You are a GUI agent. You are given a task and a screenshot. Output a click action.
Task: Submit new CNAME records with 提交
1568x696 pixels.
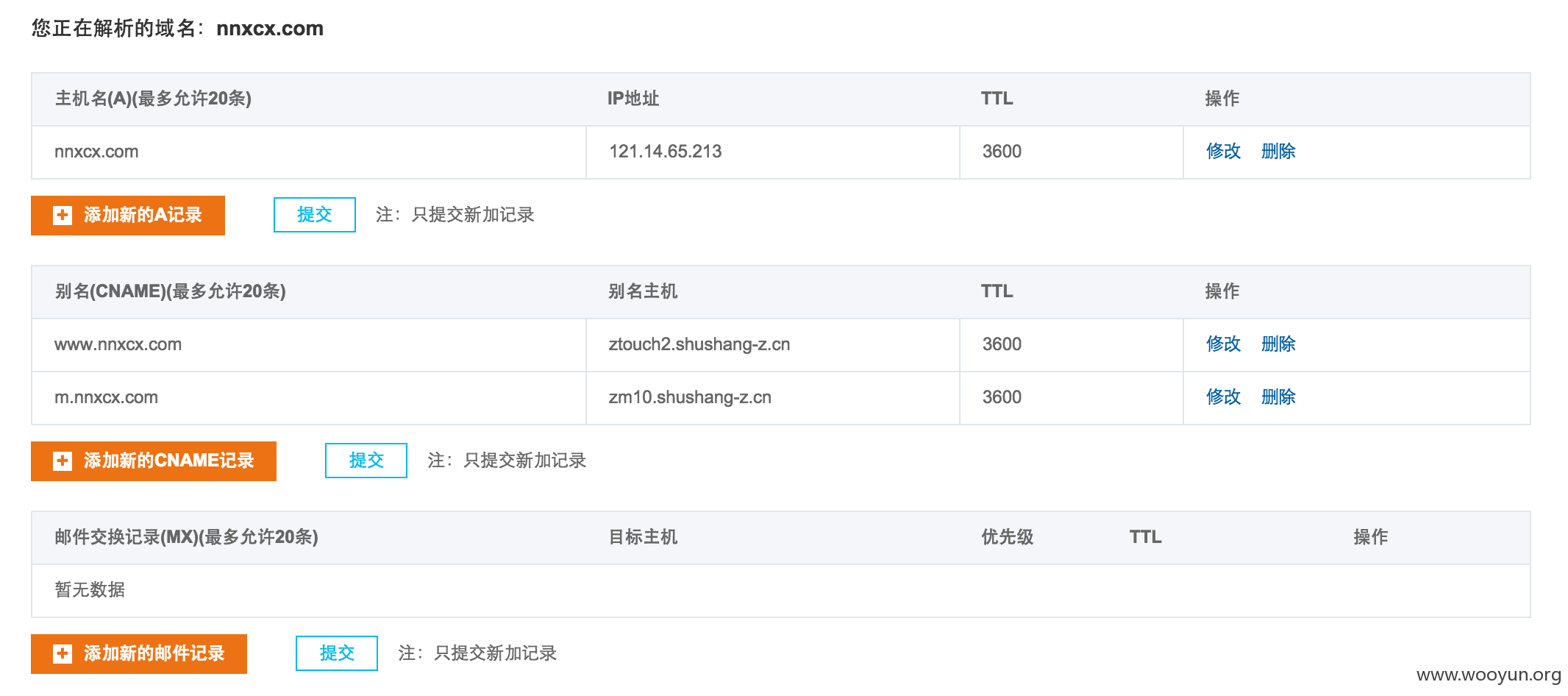366,461
